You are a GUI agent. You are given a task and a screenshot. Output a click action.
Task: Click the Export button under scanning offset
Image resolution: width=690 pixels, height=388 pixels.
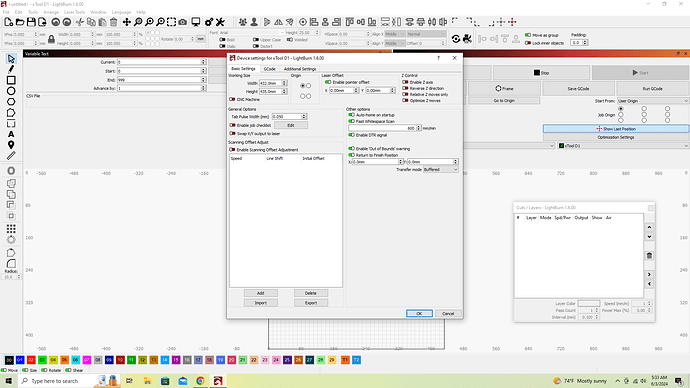point(311,303)
